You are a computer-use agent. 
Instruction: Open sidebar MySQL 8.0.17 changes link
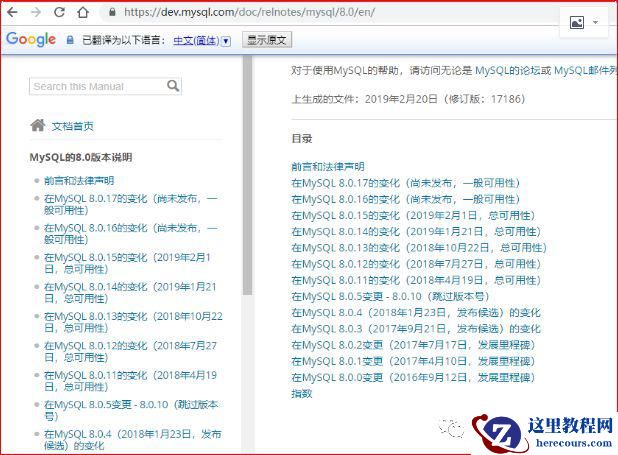coord(130,204)
